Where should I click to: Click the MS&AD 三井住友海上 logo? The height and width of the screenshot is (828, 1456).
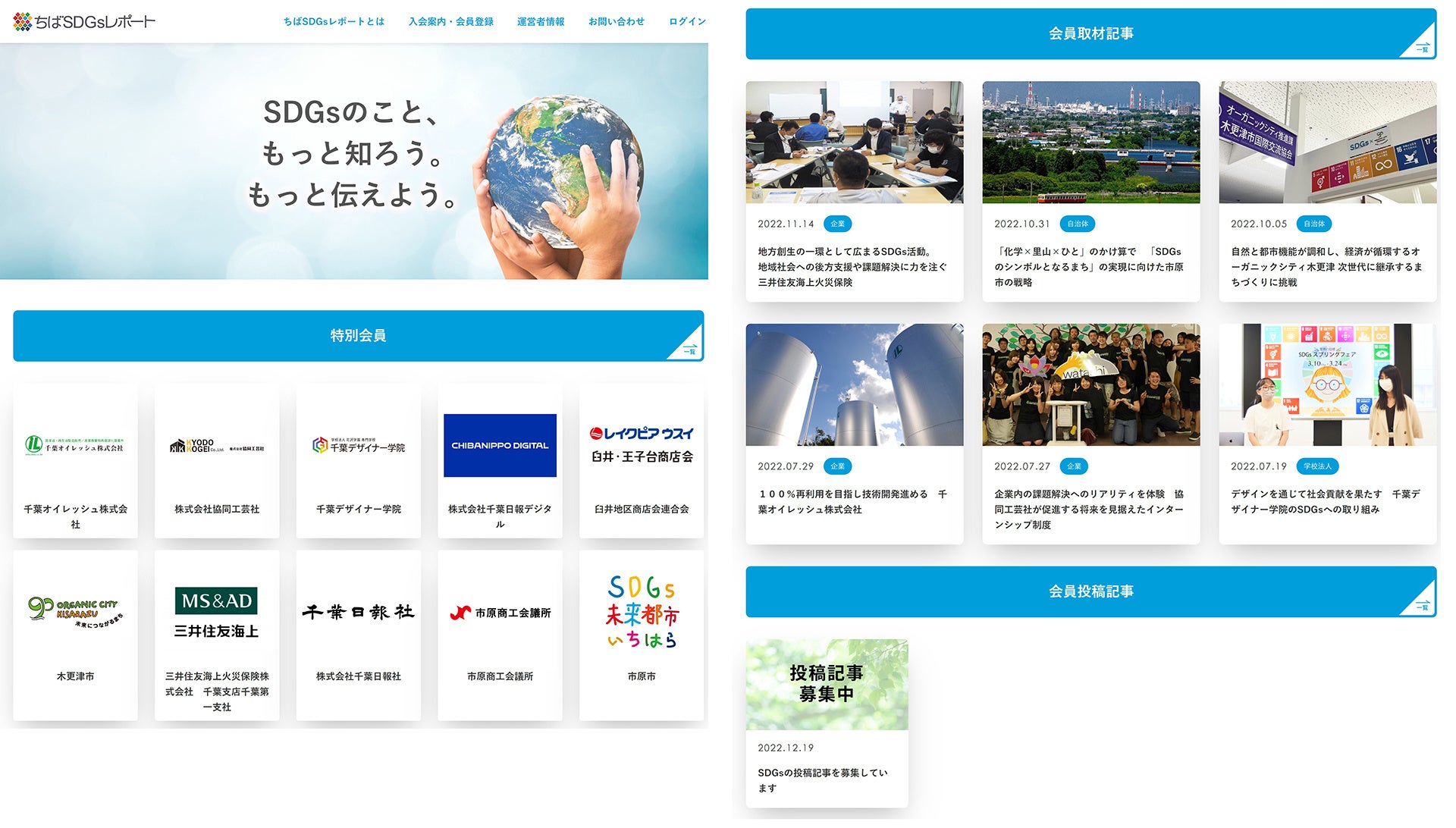pos(216,612)
